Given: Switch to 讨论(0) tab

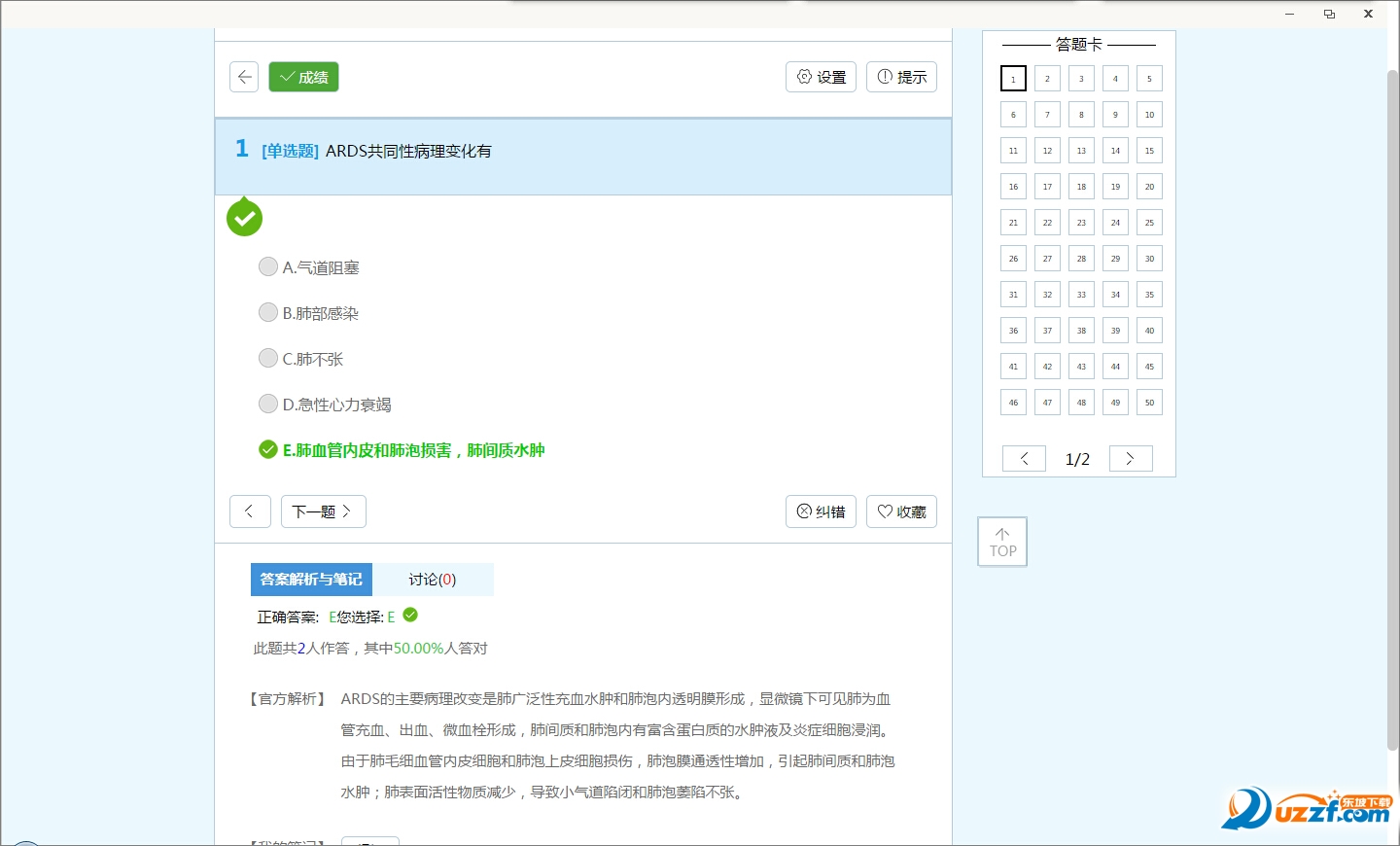Looking at the screenshot, I should tap(433, 580).
